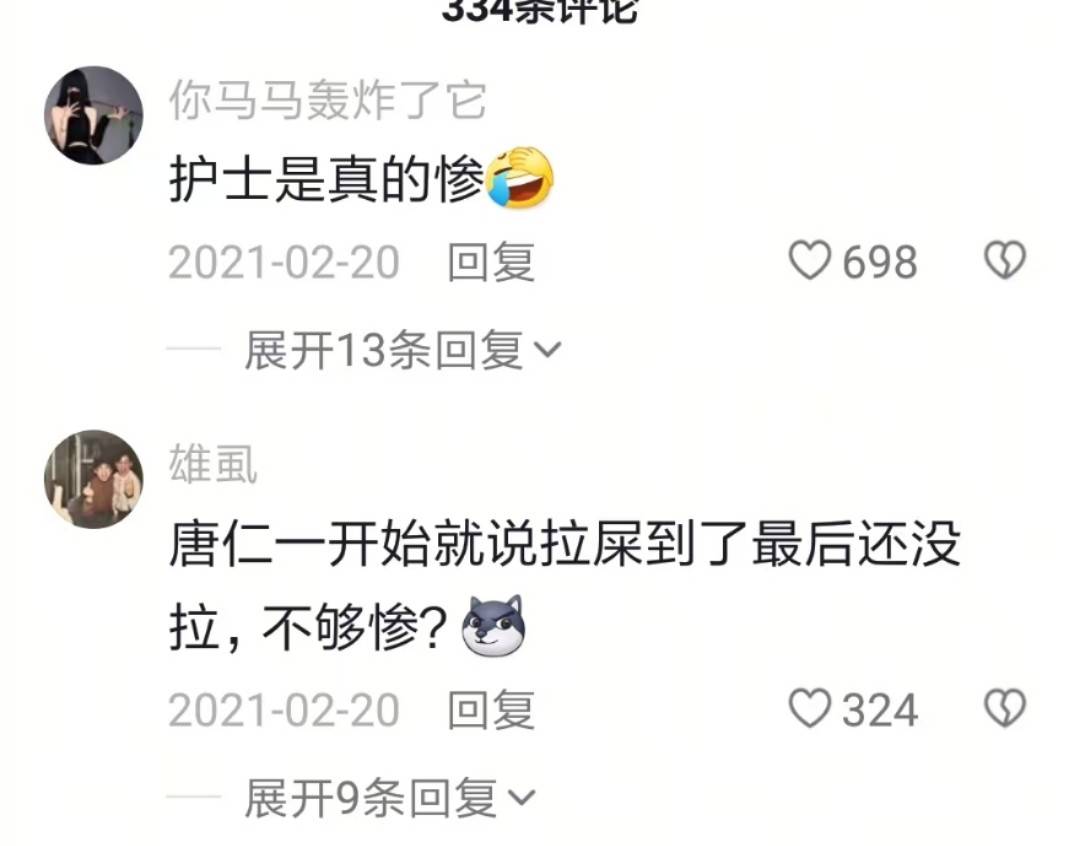1080x846 pixels.
Task: Dislike the comment with 324 likes
Action: pos(1005,708)
